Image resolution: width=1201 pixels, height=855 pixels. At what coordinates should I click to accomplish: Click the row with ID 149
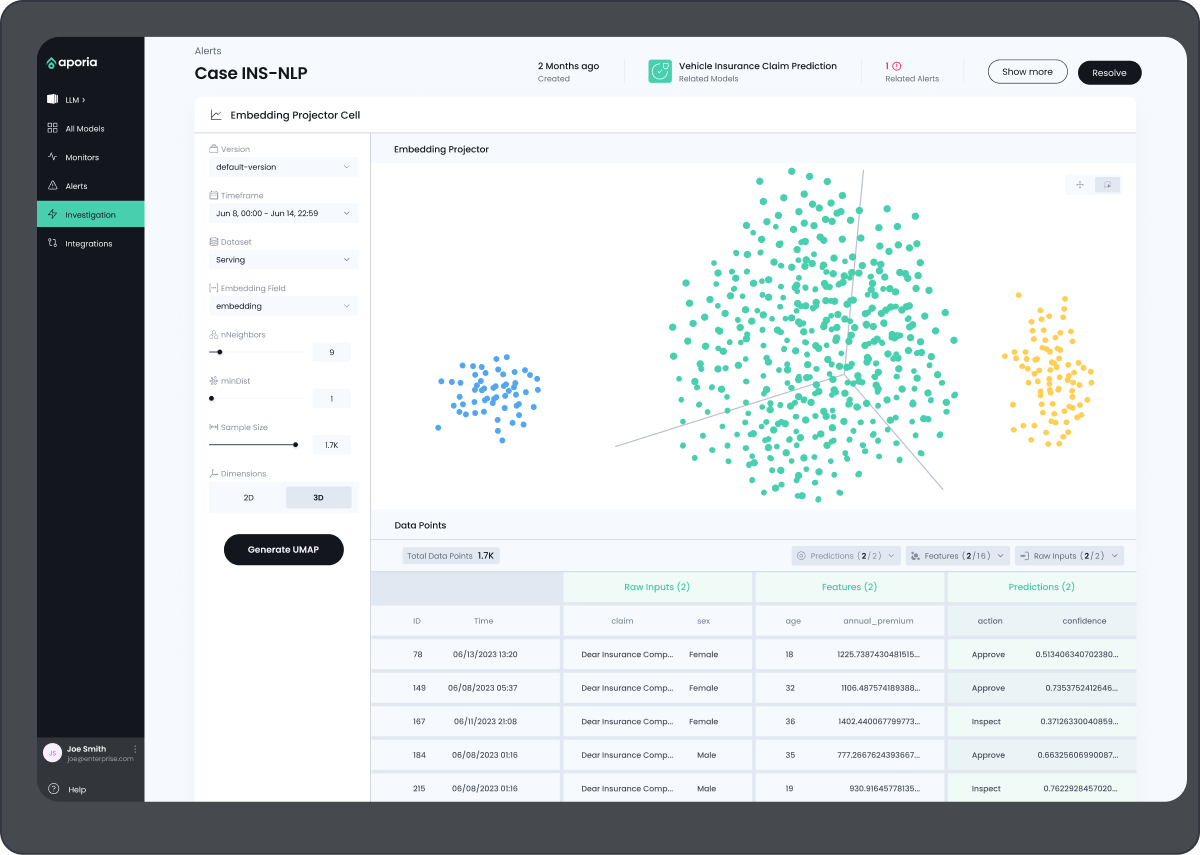[753, 688]
